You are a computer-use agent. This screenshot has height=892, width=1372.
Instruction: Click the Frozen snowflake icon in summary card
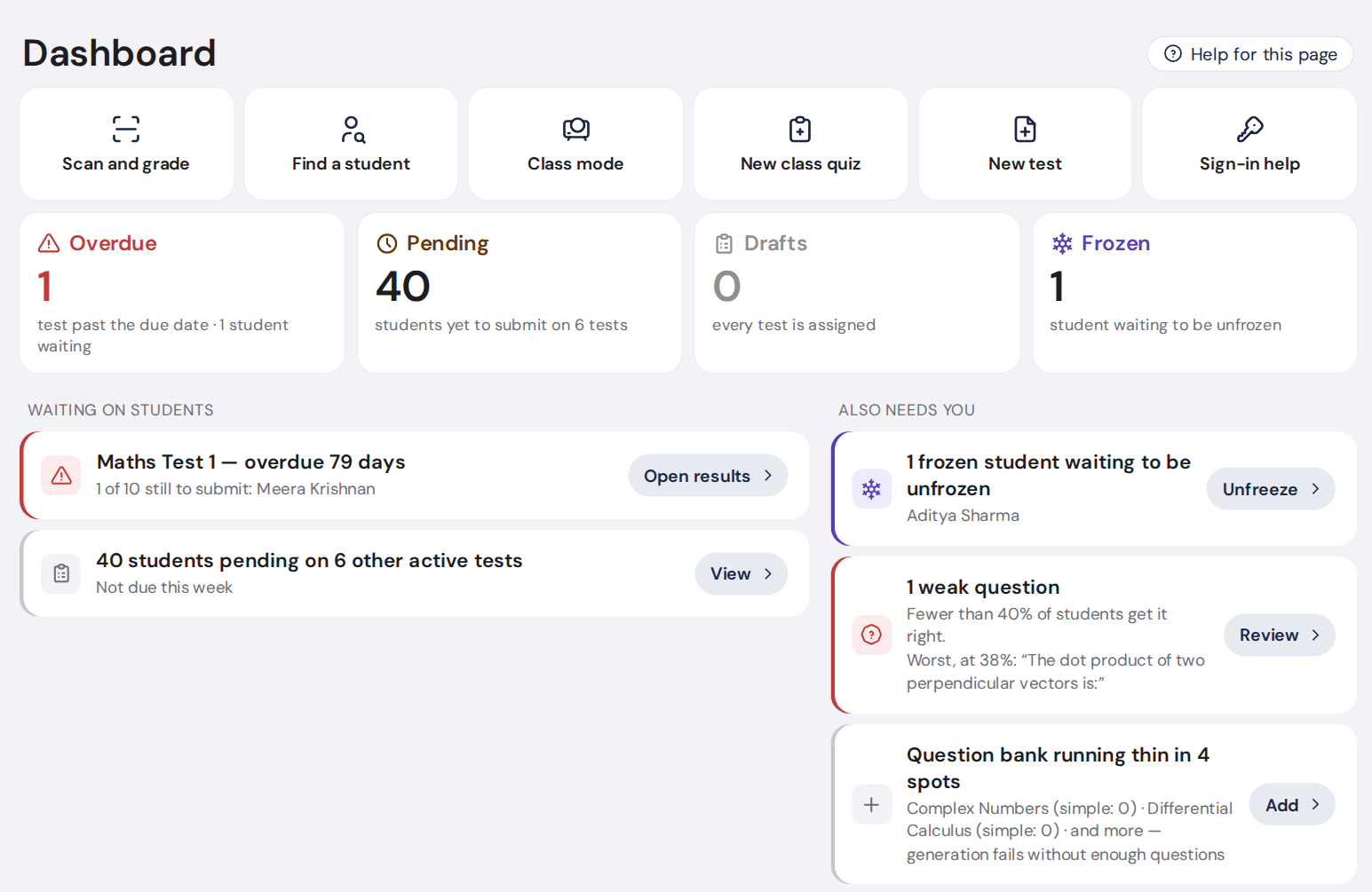pyautogui.click(x=1062, y=243)
